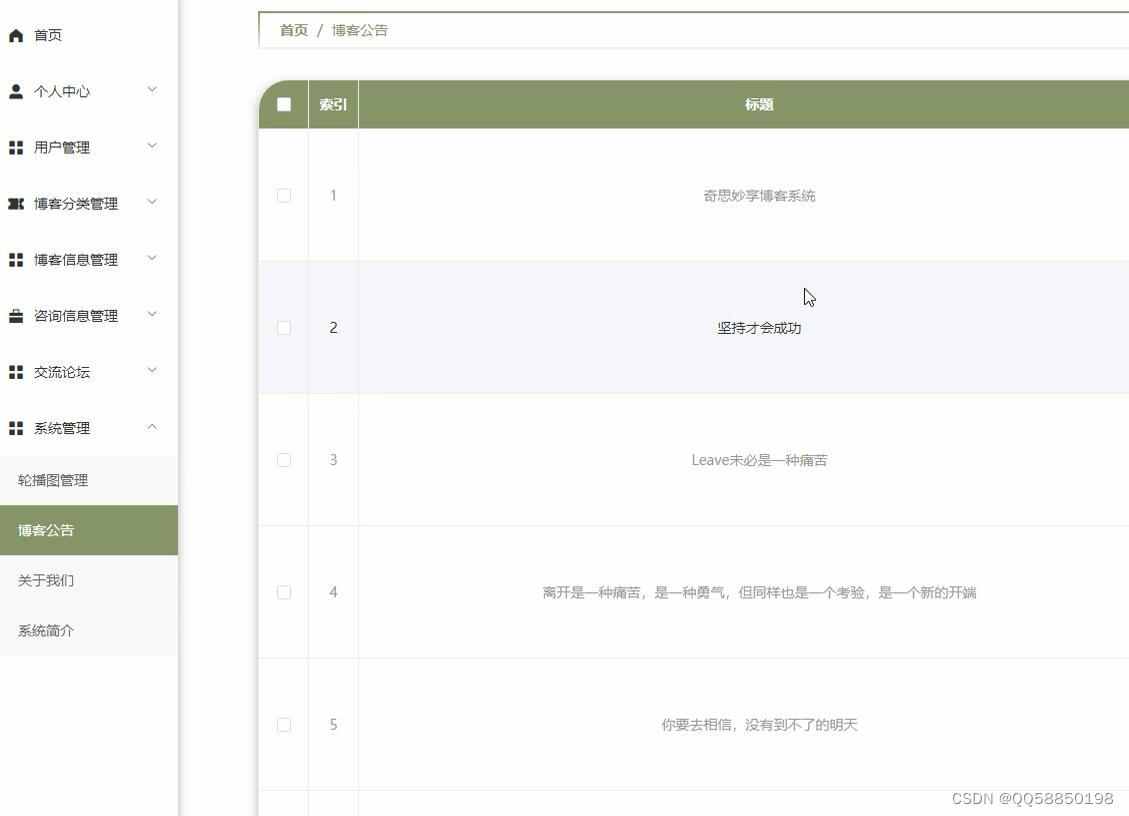This screenshot has width=1129, height=816.
Task: Click the 用户管理 grid icon
Action: click(15, 146)
